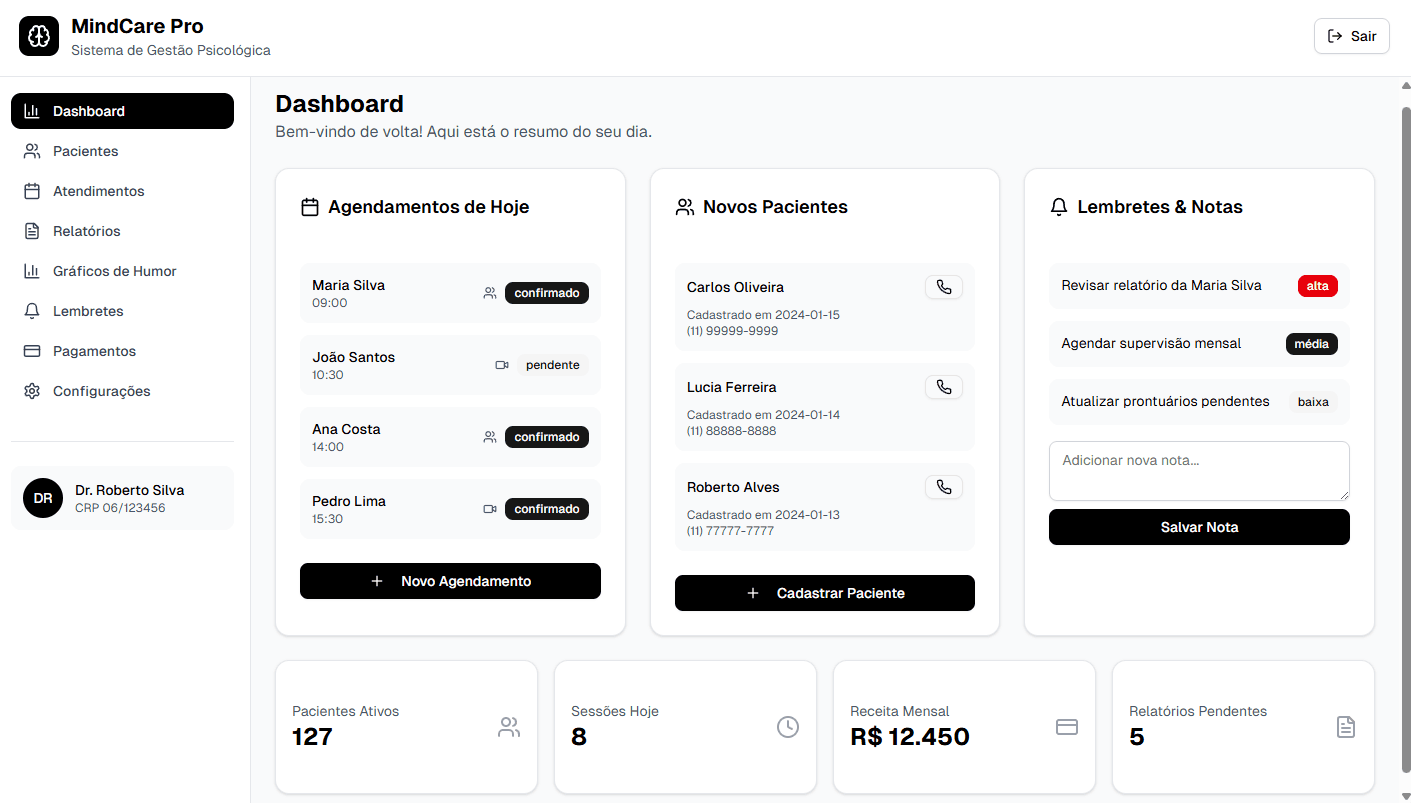
Task: Toggle the 'pendente' badge for João Santos
Action: pos(552,365)
